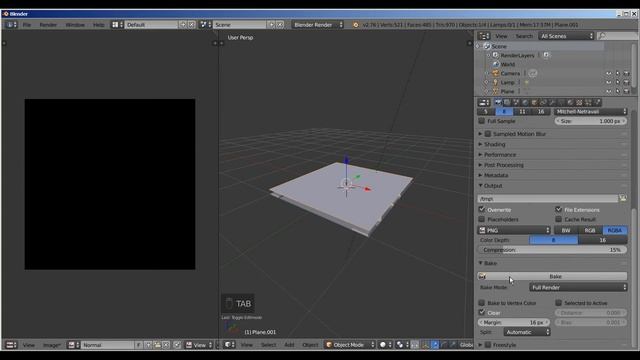
Task: Collapse the Bake panel
Action: point(490,263)
